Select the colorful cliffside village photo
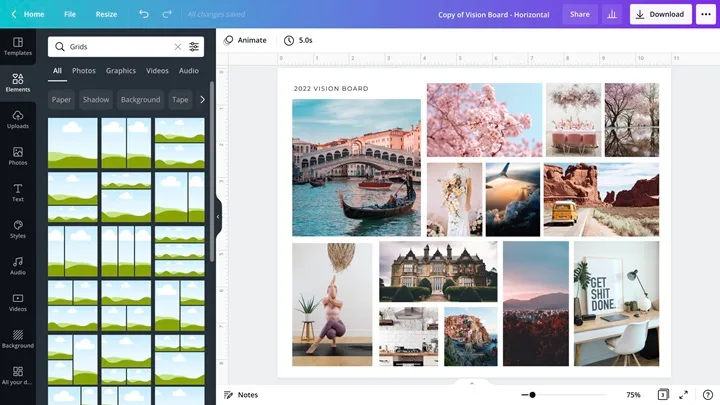The width and height of the screenshot is (720, 405). pyautogui.click(x=470, y=337)
